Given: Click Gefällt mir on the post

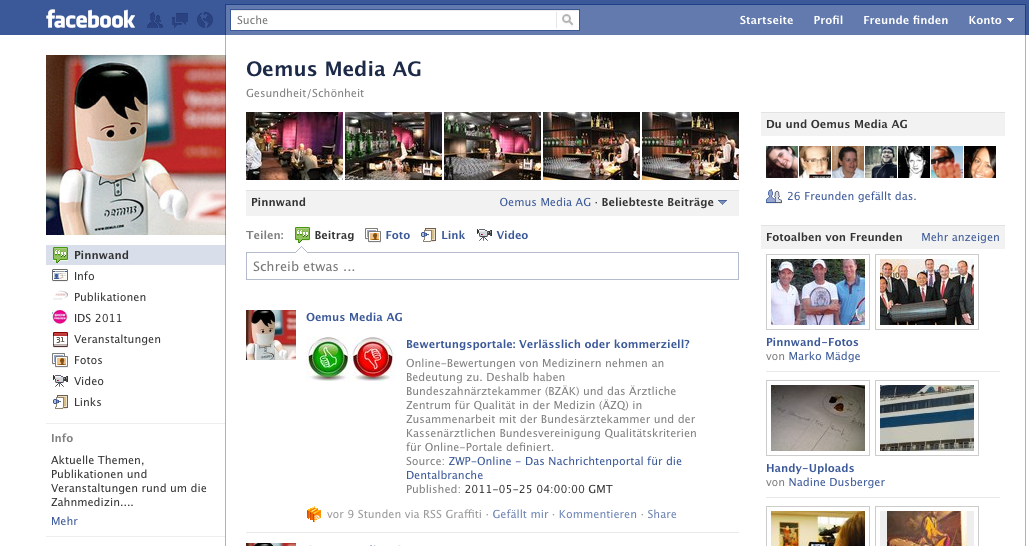Looking at the screenshot, I should click(520, 514).
